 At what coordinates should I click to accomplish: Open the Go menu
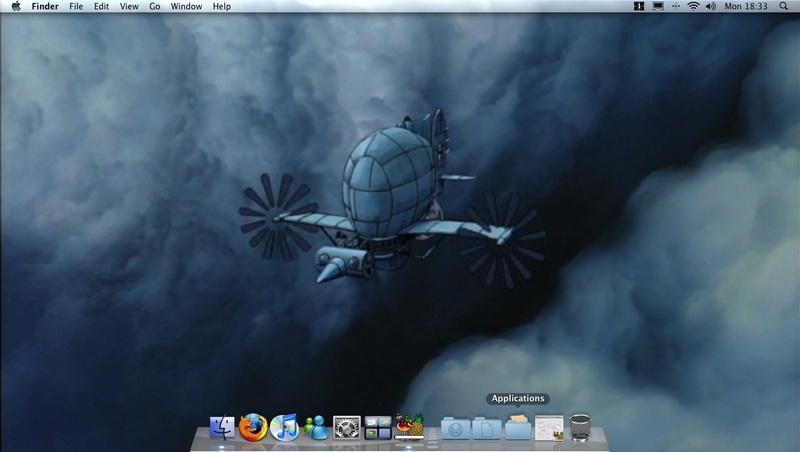[x=155, y=6]
